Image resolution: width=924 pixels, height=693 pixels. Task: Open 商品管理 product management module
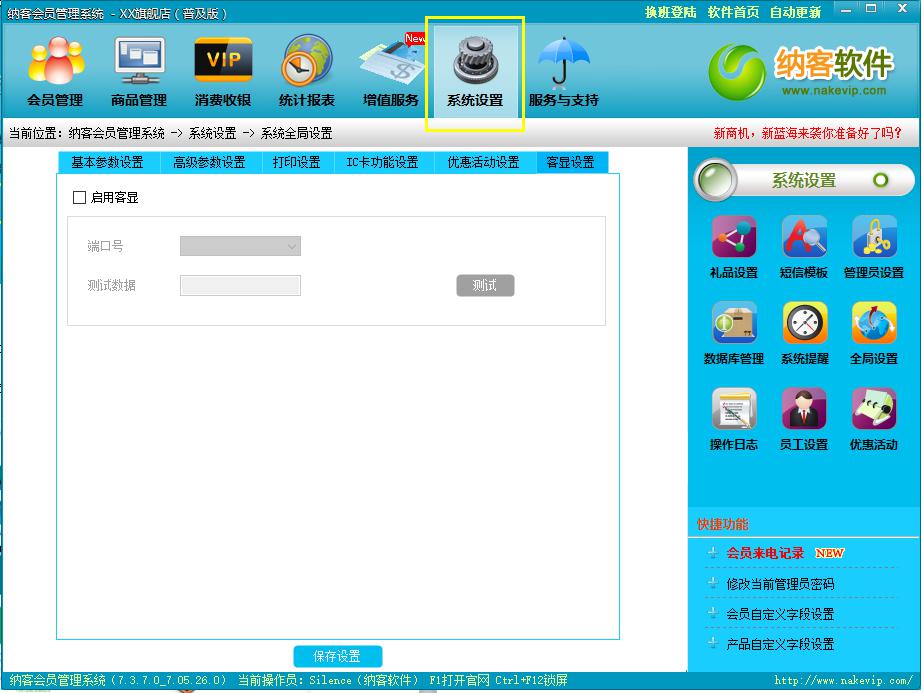tap(139, 72)
